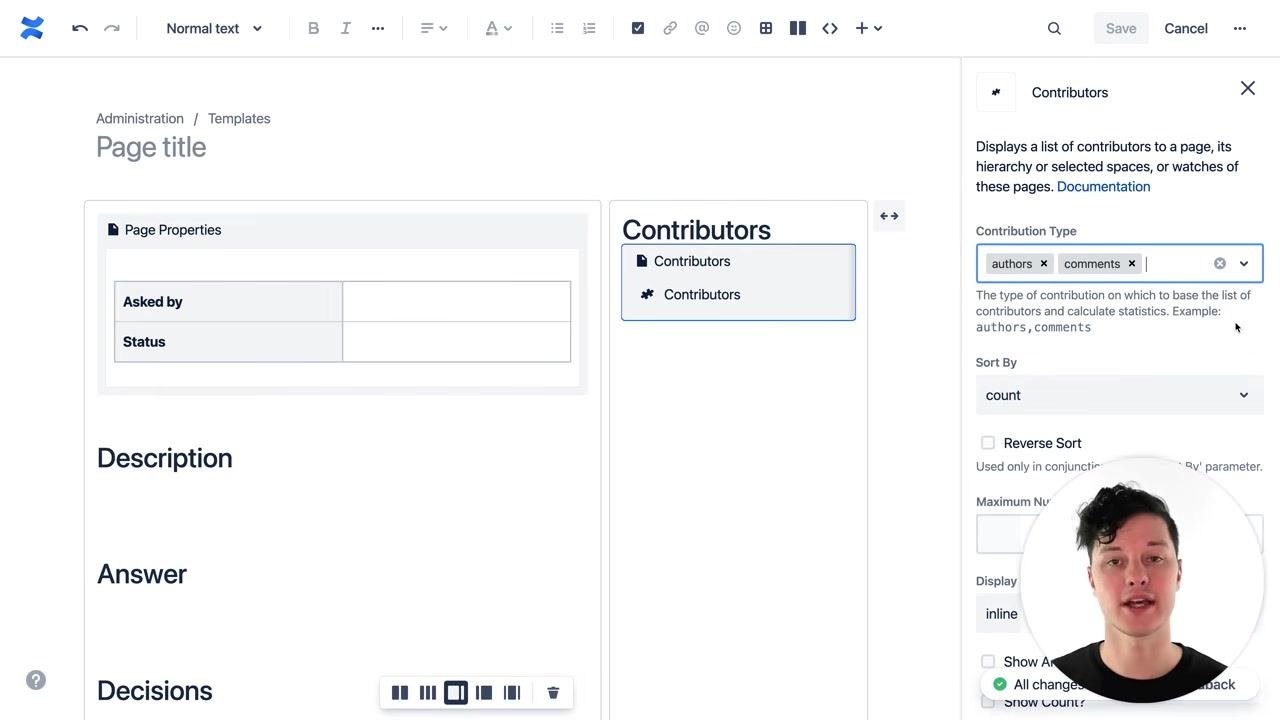Toggle italic formatting

coord(345,28)
